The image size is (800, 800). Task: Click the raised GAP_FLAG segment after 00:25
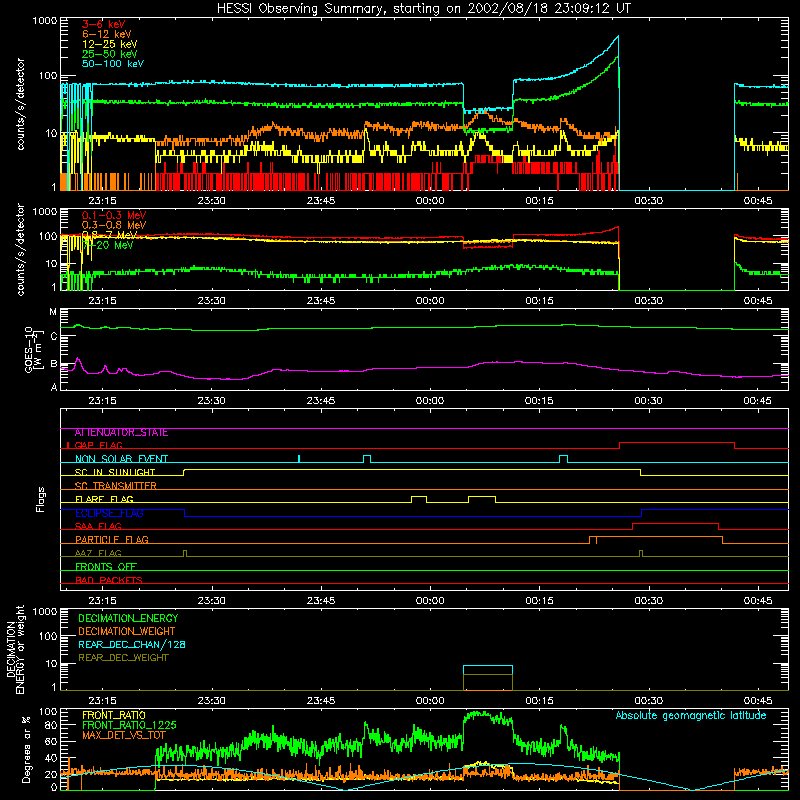[677, 445]
